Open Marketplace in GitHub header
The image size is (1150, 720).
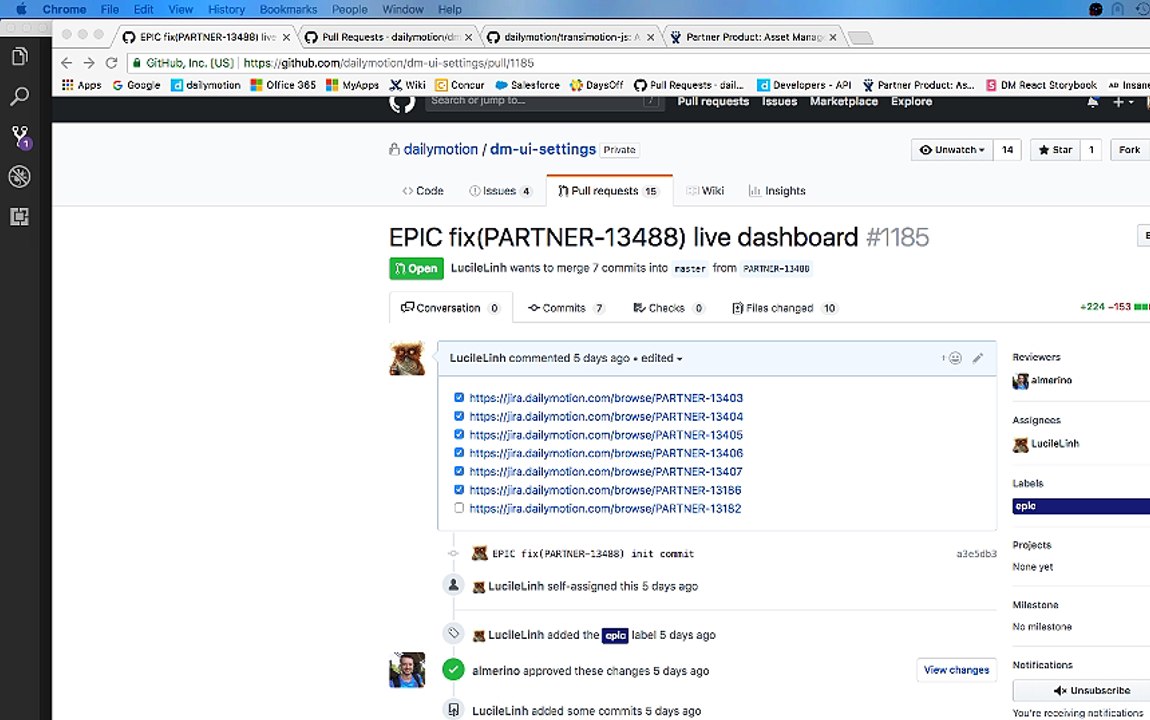(843, 101)
